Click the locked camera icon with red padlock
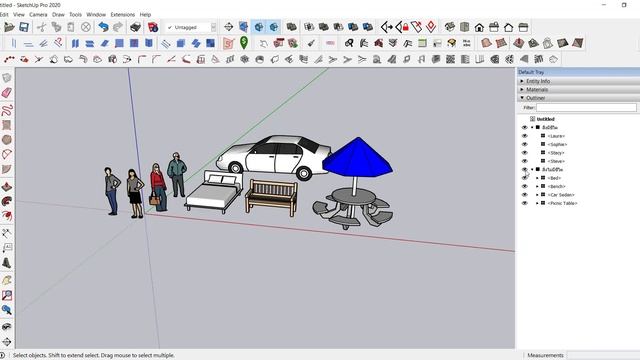The height and width of the screenshot is (360, 640). point(402,27)
